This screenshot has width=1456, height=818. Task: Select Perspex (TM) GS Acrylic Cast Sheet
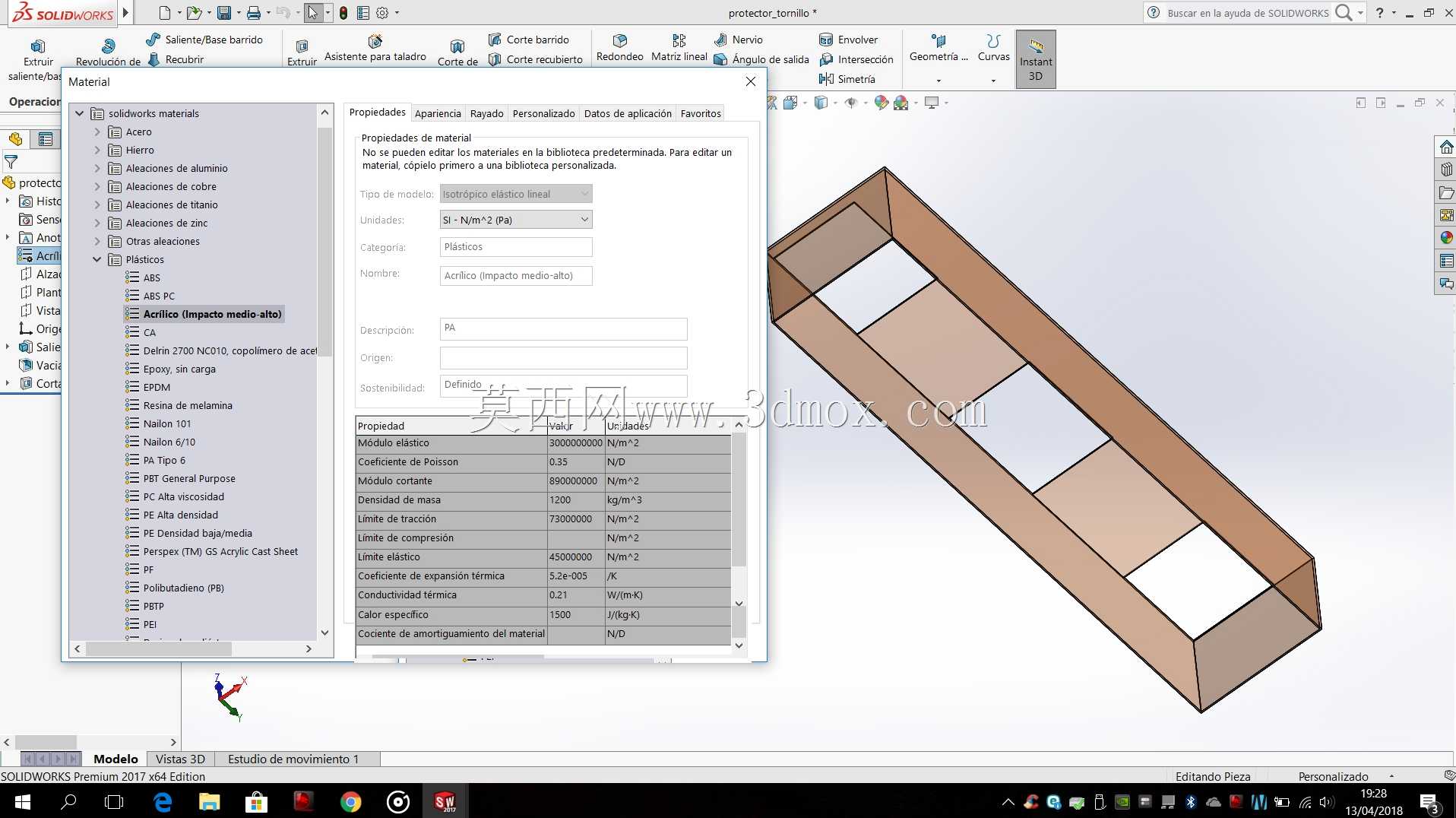(220, 551)
